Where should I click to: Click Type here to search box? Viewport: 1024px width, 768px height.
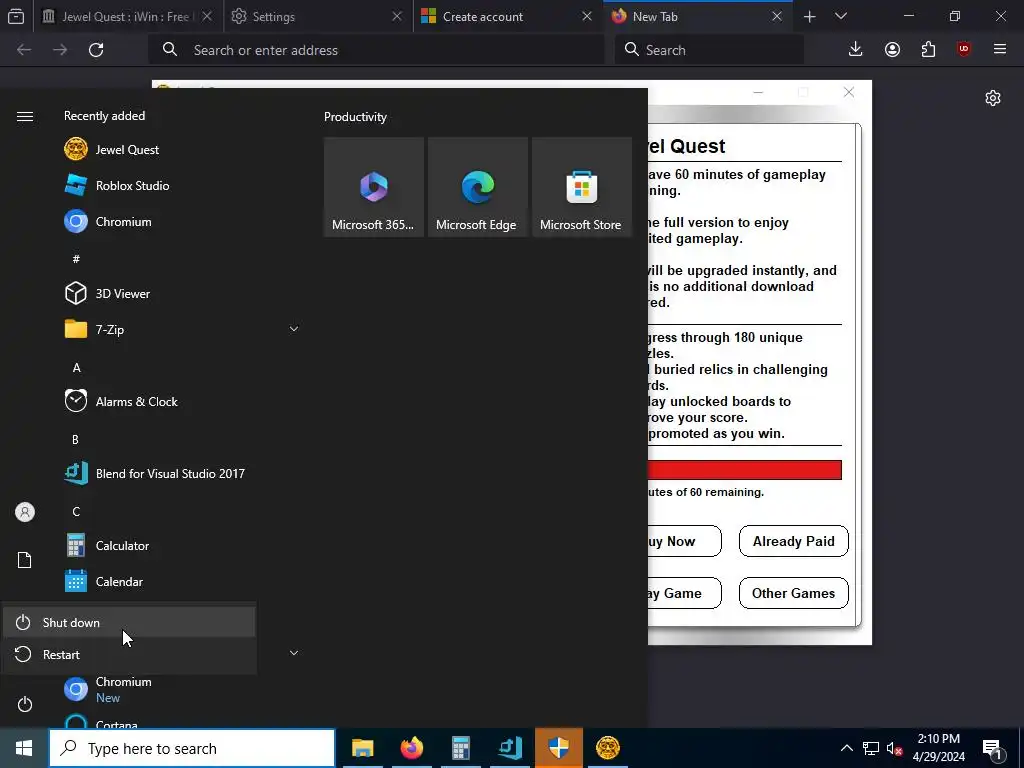tap(192, 748)
